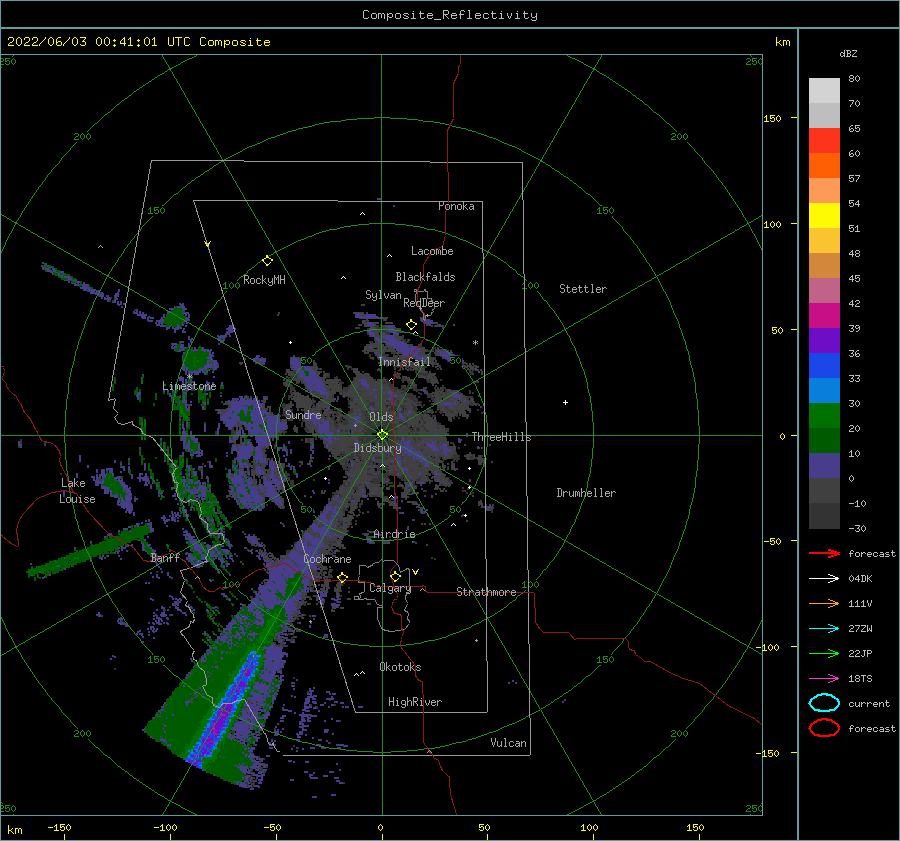The height and width of the screenshot is (841, 900).
Task: Click the yellow diamond marker below Cochrane
Action: coord(343,577)
